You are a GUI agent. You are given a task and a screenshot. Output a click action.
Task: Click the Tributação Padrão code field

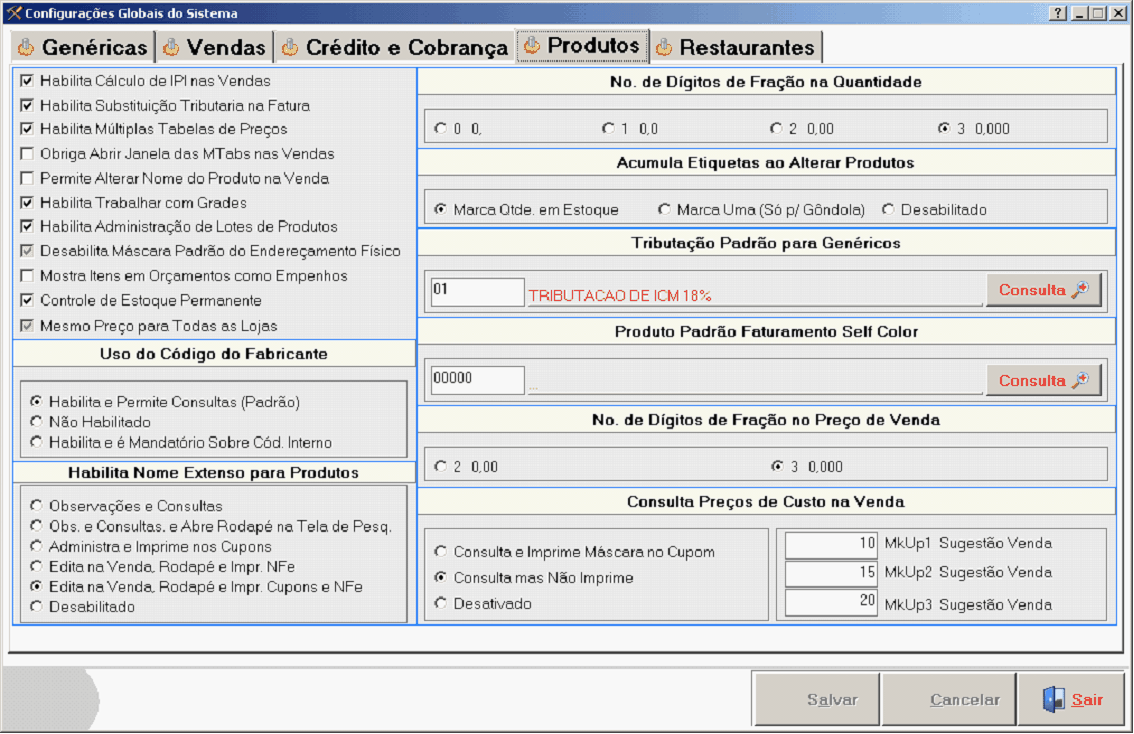[x=476, y=291]
